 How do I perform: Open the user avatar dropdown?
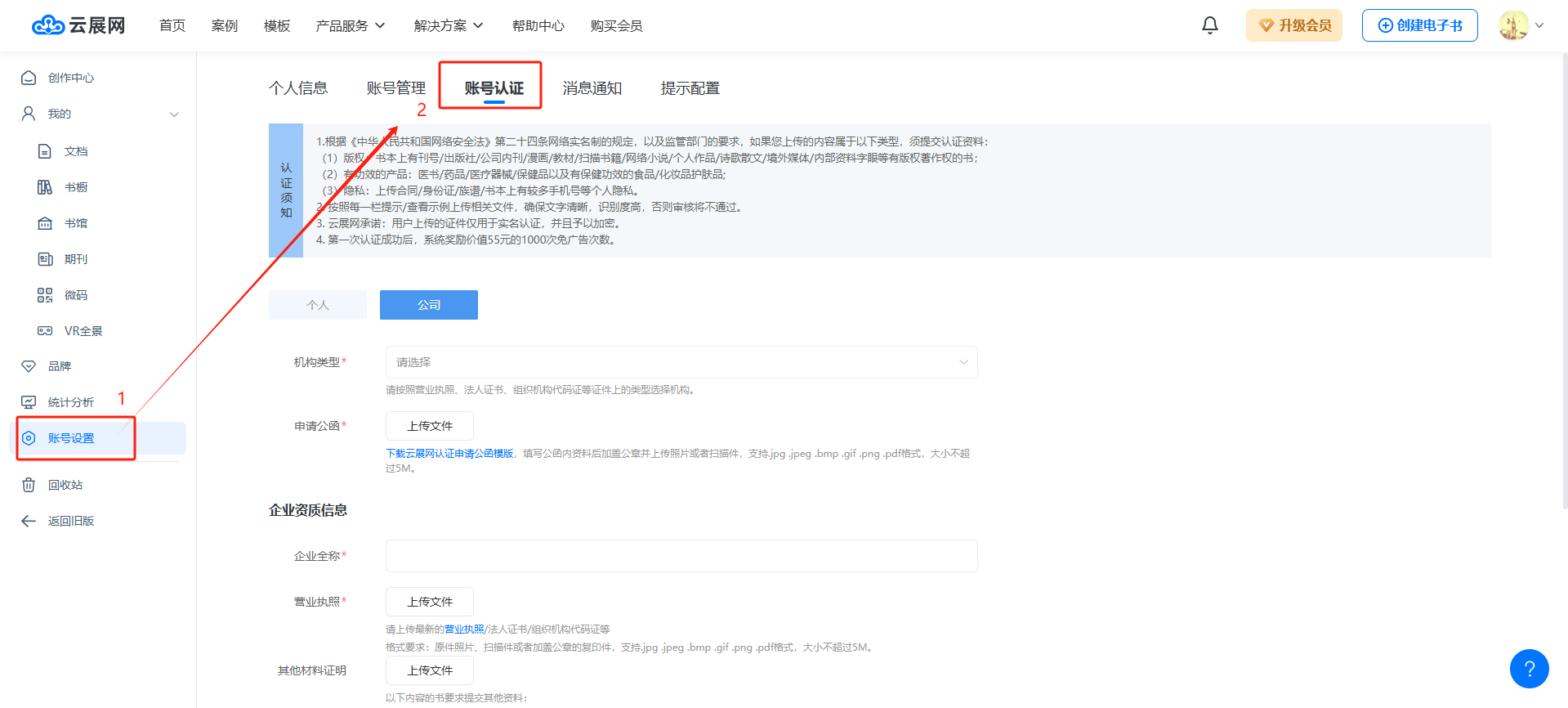tap(1521, 25)
